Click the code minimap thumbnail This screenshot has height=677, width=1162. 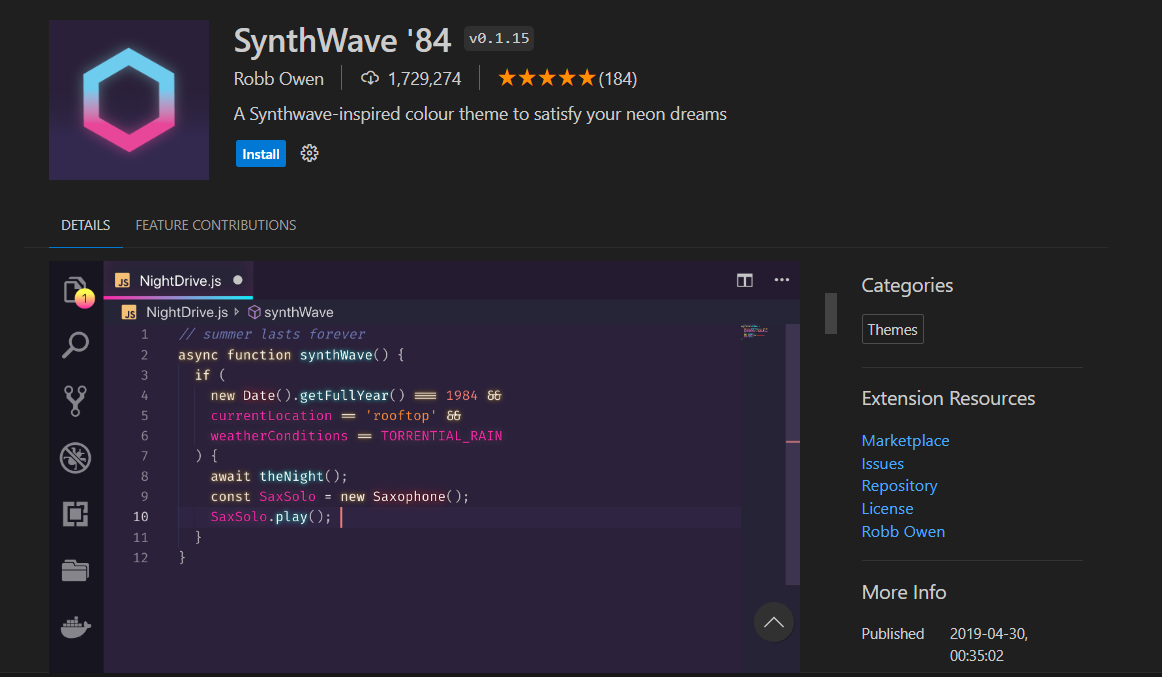[754, 331]
